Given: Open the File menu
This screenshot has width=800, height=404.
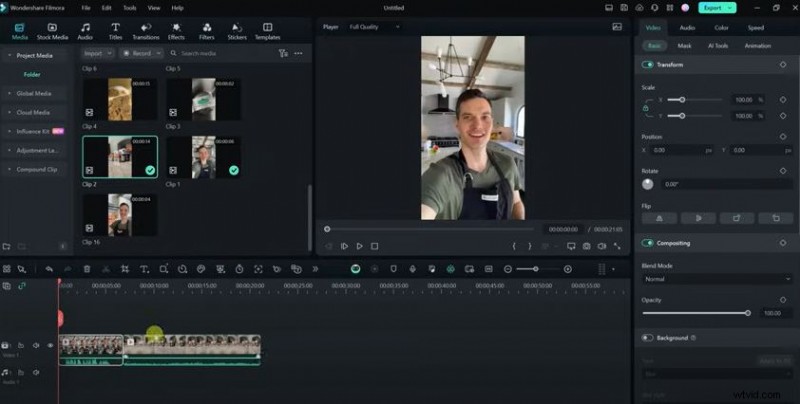Looking at the screenshot, I should pos(86,8).
